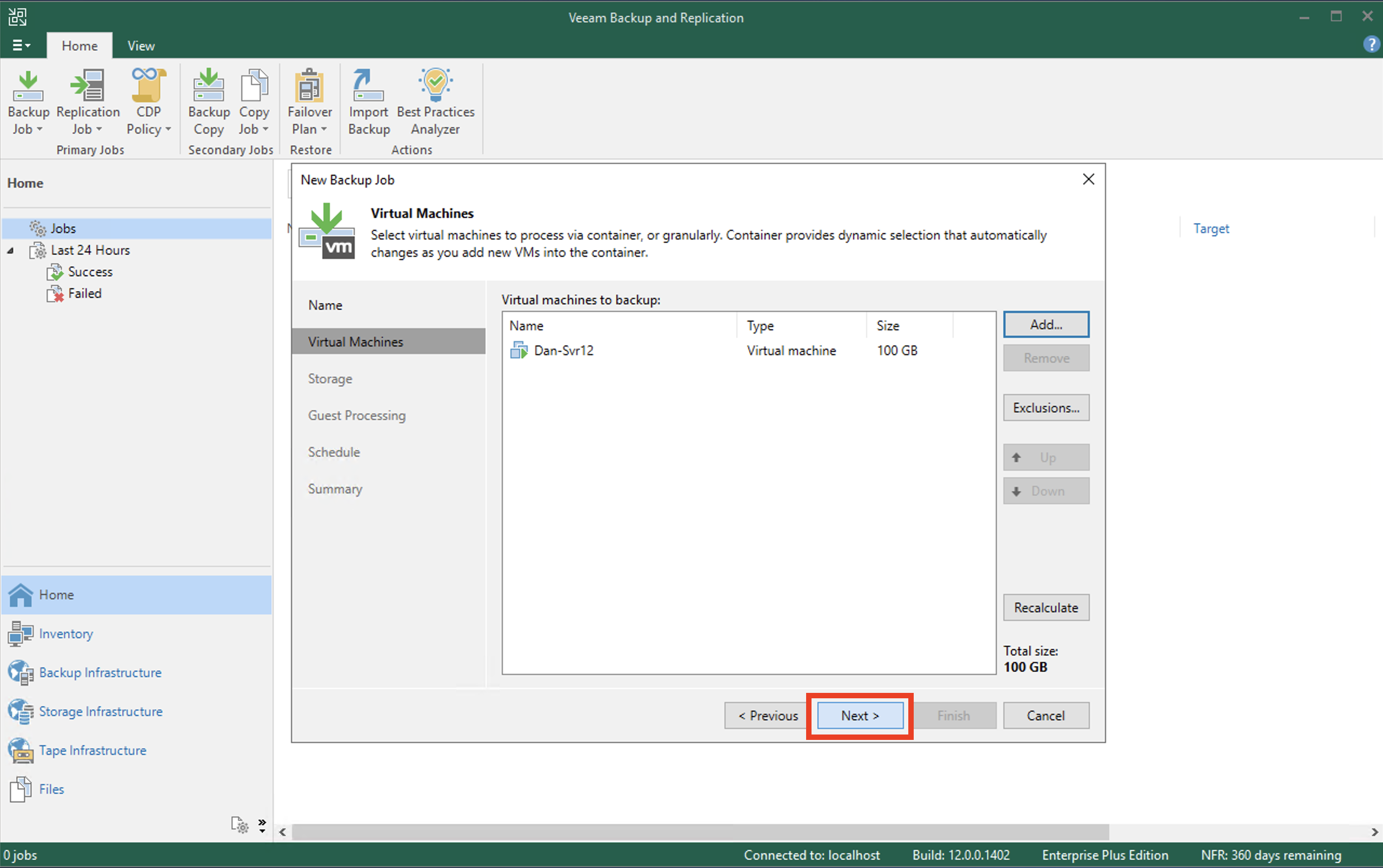Click the horizontal scrollbar thumb
Image resolution: width=1383 pixels, height=868 pixels.
point(700,832)
